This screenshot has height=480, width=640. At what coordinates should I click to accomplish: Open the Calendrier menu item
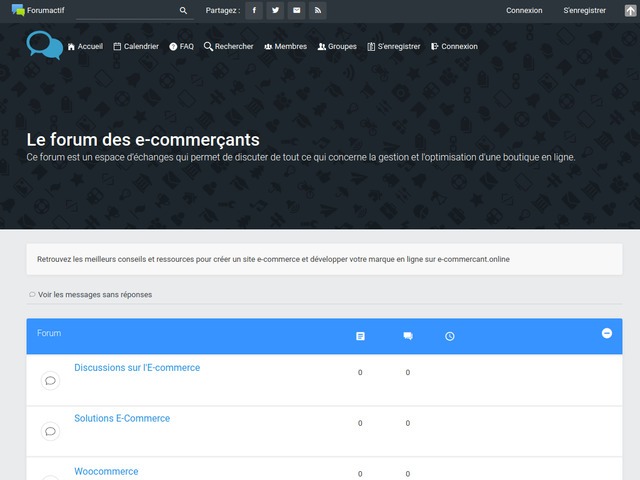coord(136,46)
